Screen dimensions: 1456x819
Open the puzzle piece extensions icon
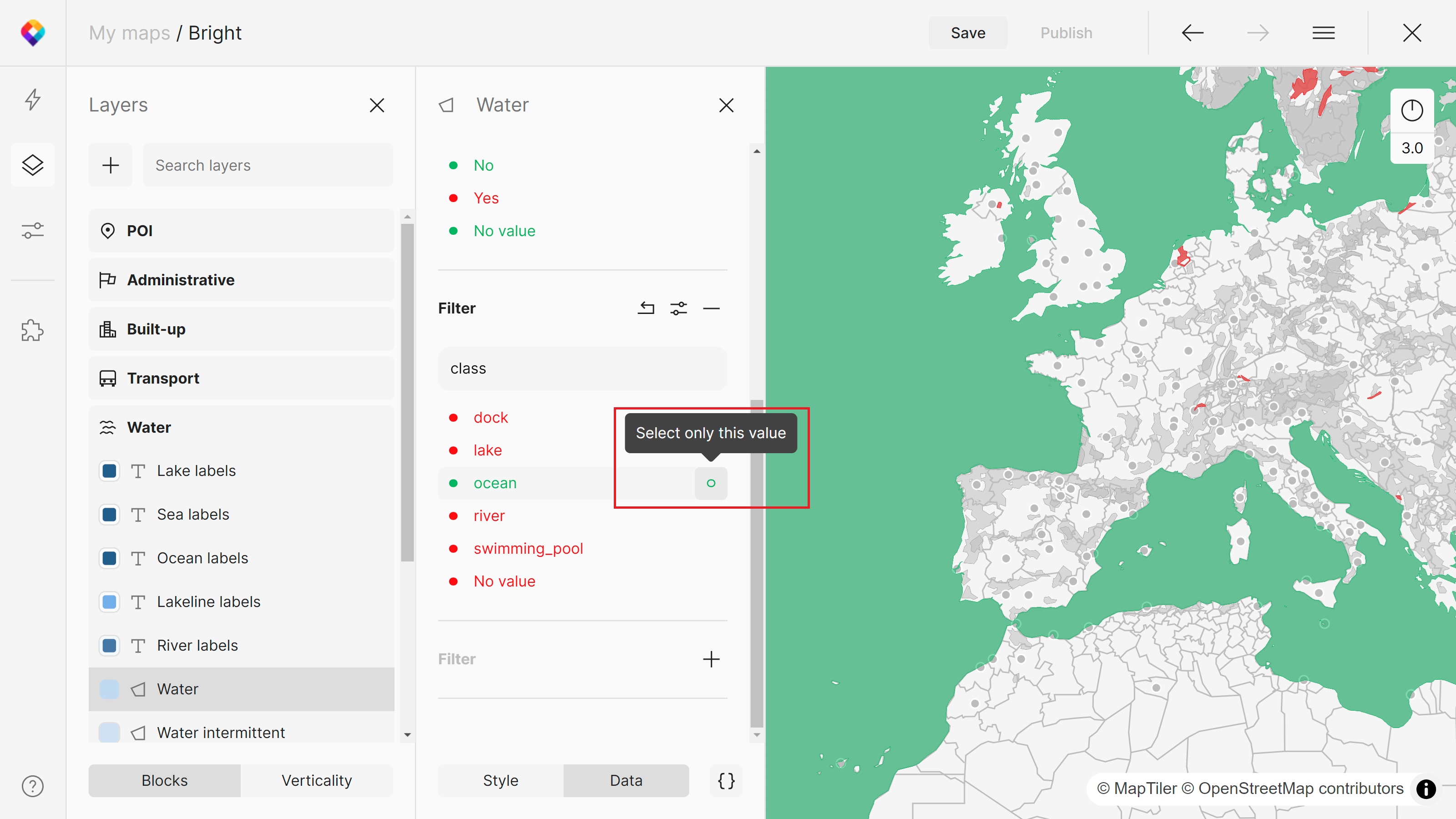point(33,330)
